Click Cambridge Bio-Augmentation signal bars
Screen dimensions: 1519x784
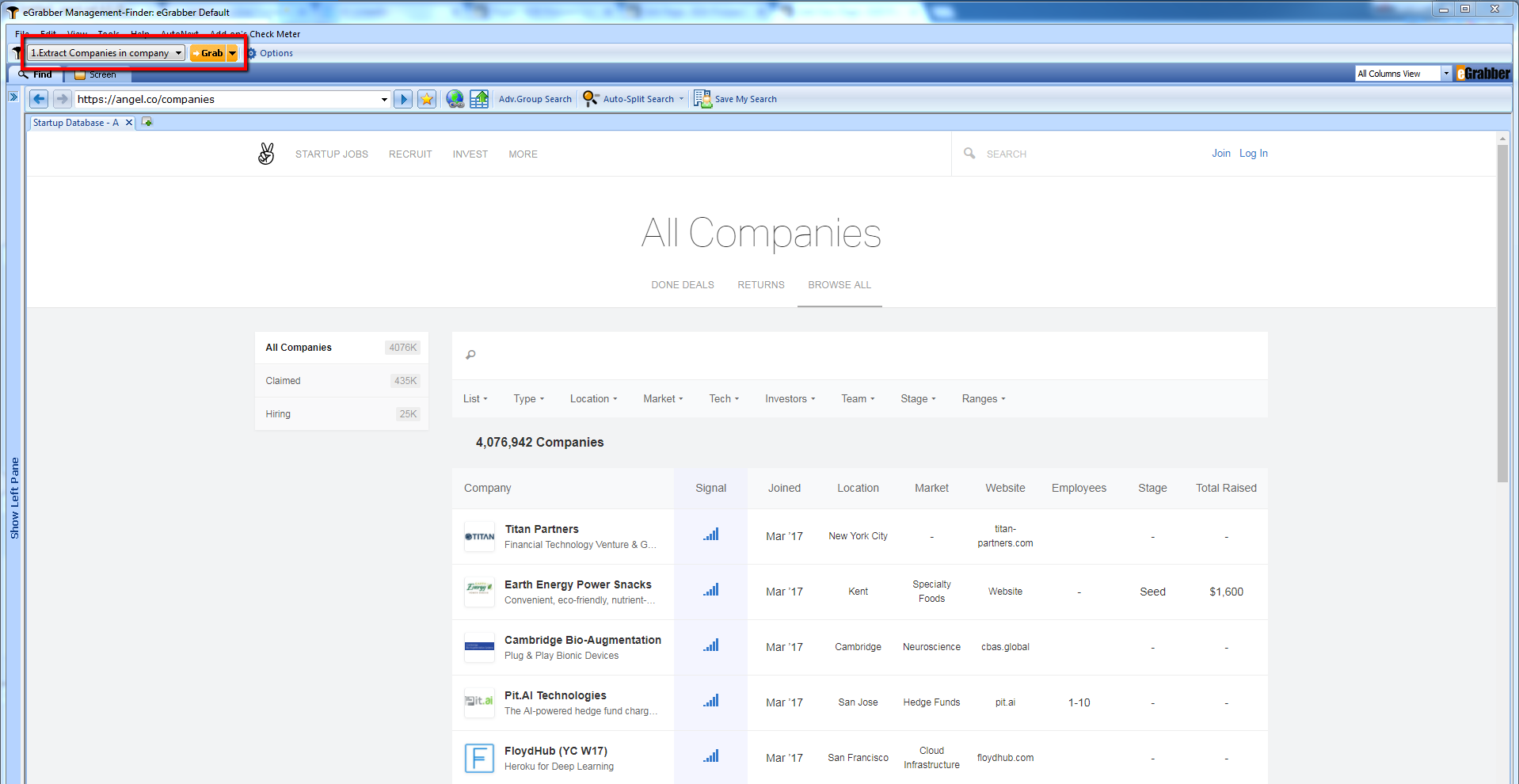pos(710,645)
